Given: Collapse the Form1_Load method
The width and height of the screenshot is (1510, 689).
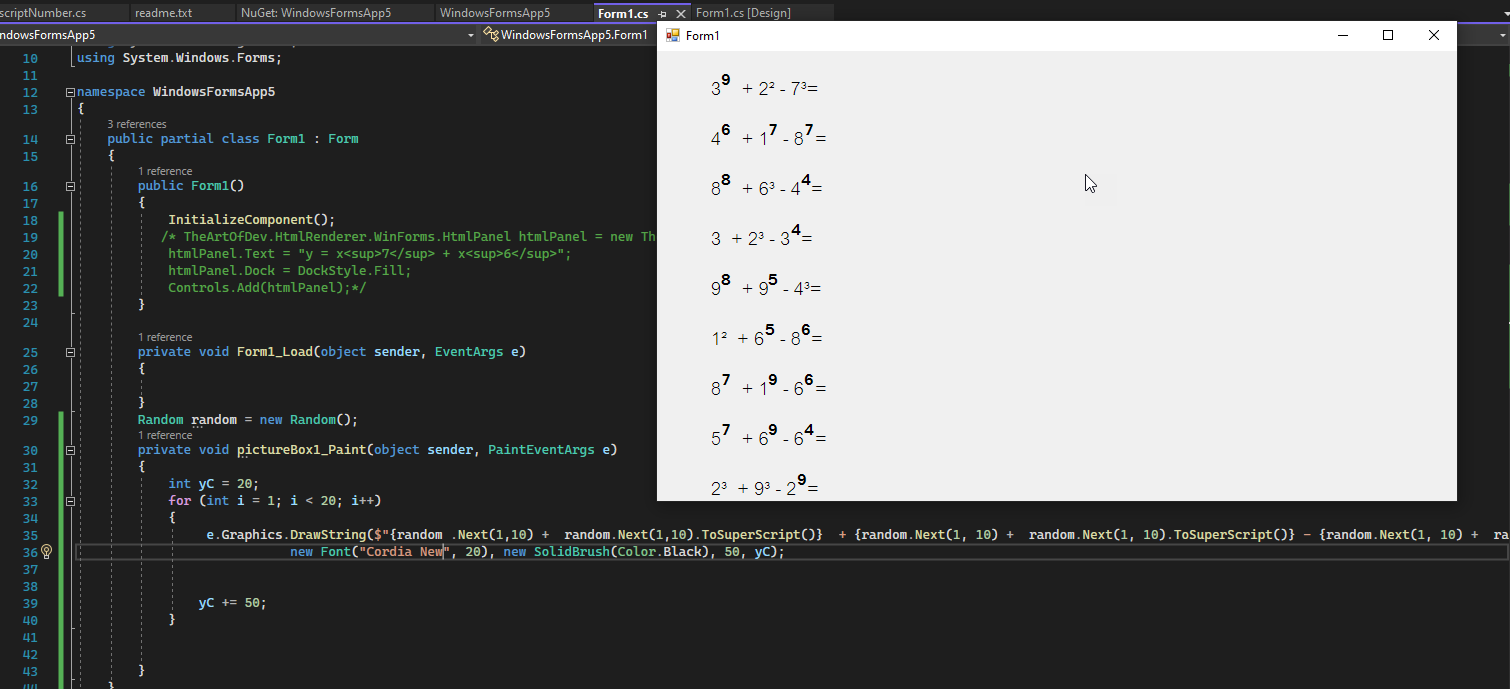Looking at the screenshot, I should click(69, 352).
